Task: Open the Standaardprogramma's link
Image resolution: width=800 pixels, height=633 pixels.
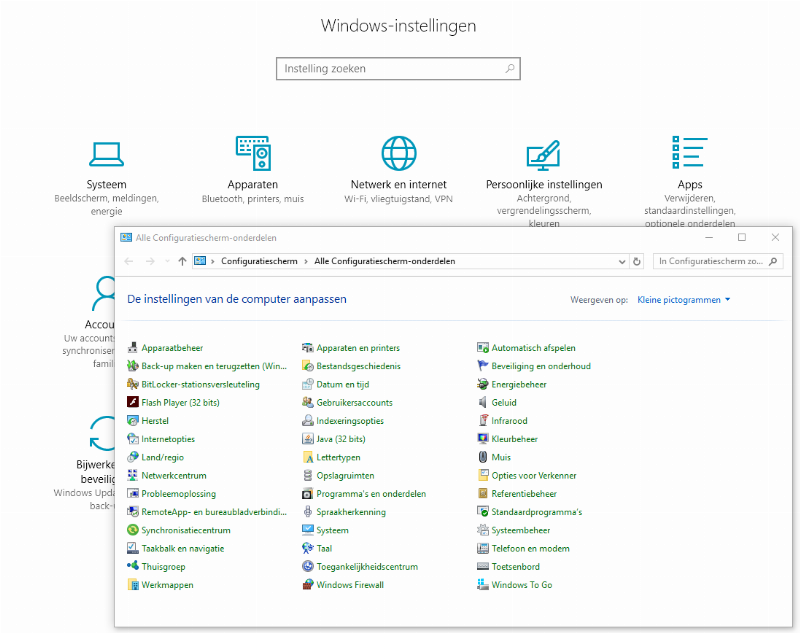Action: (537, 512)
